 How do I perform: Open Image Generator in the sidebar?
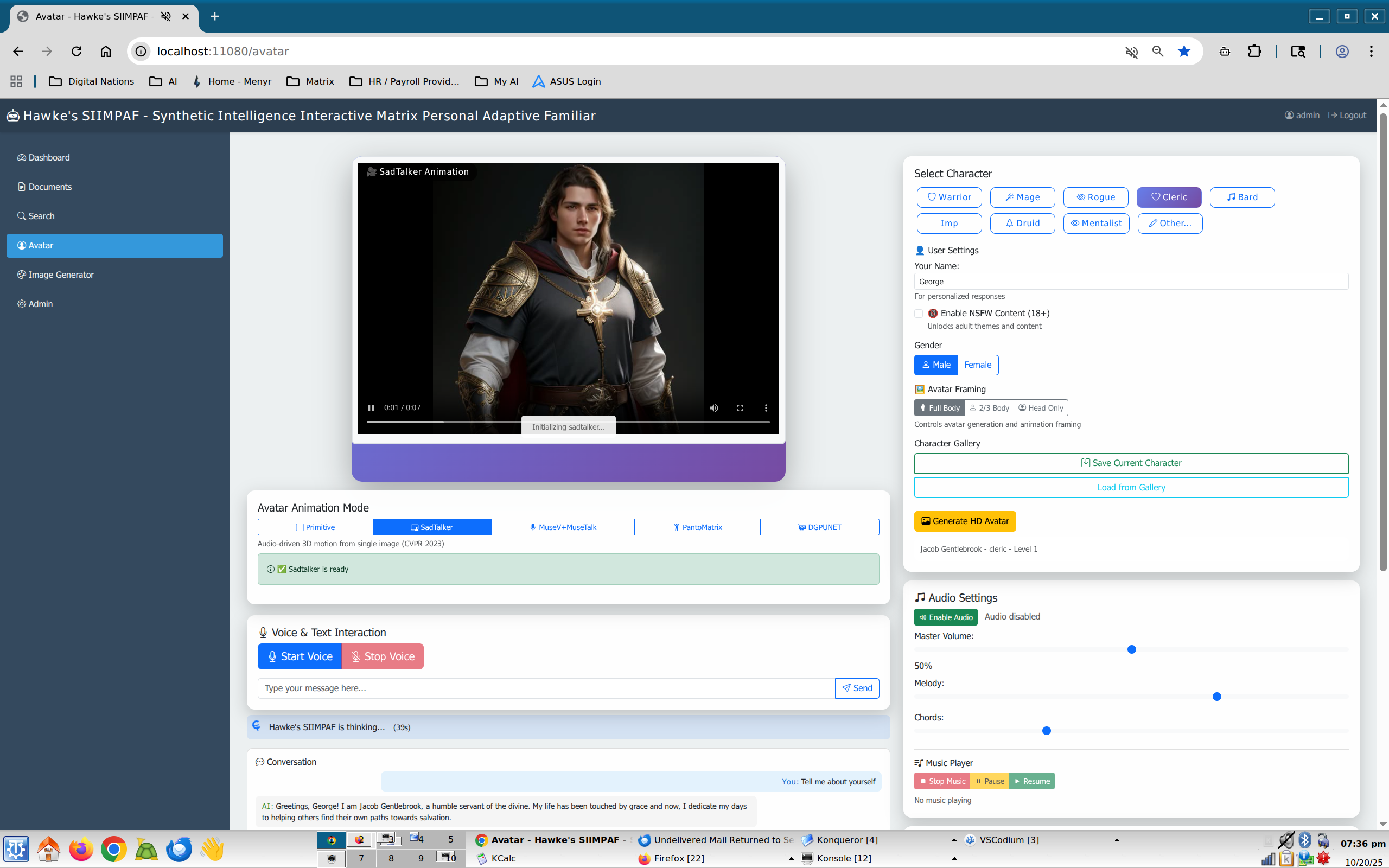click(61, 275)
